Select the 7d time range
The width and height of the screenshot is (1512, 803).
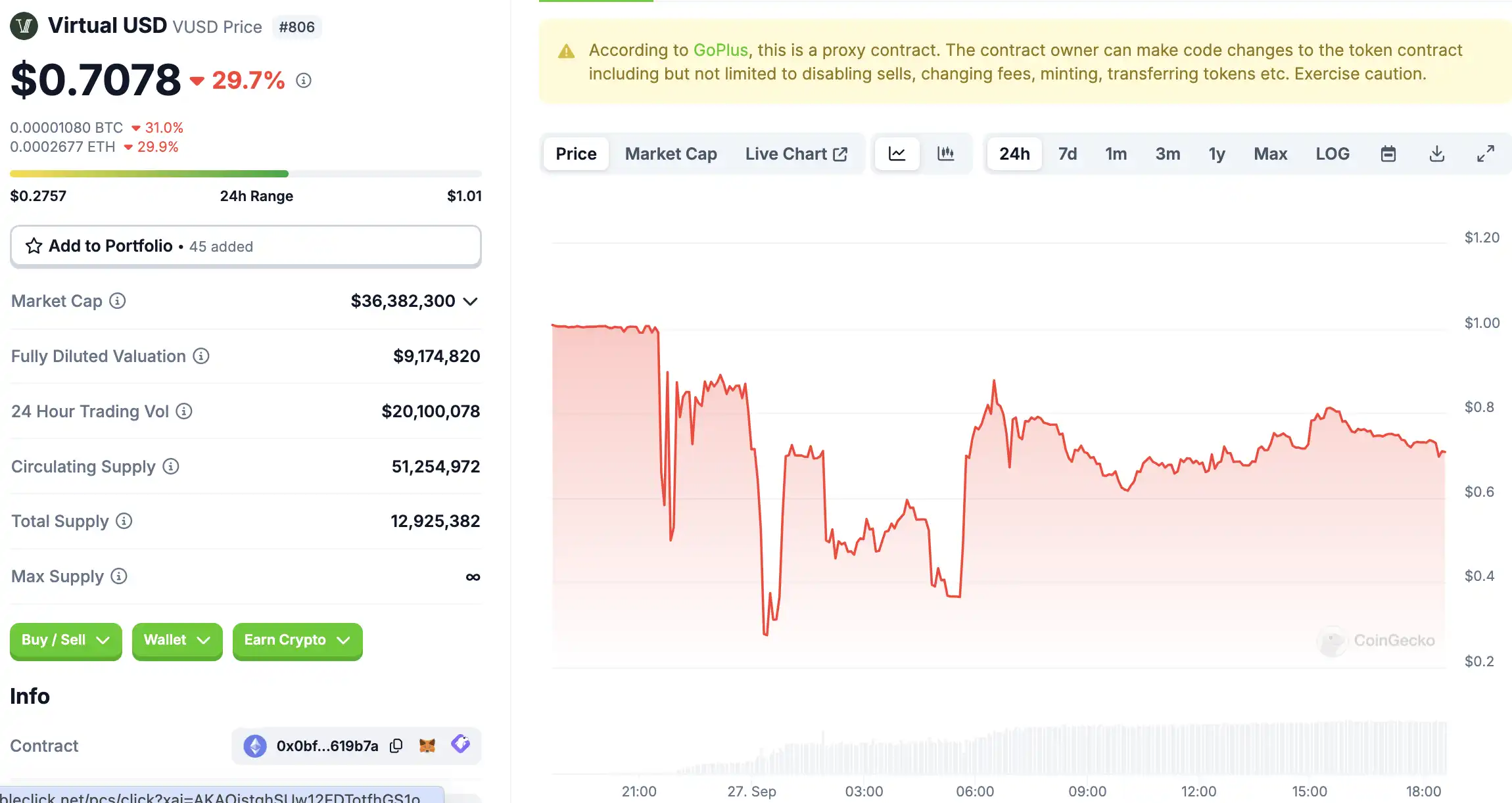(x=1067, y=154)
